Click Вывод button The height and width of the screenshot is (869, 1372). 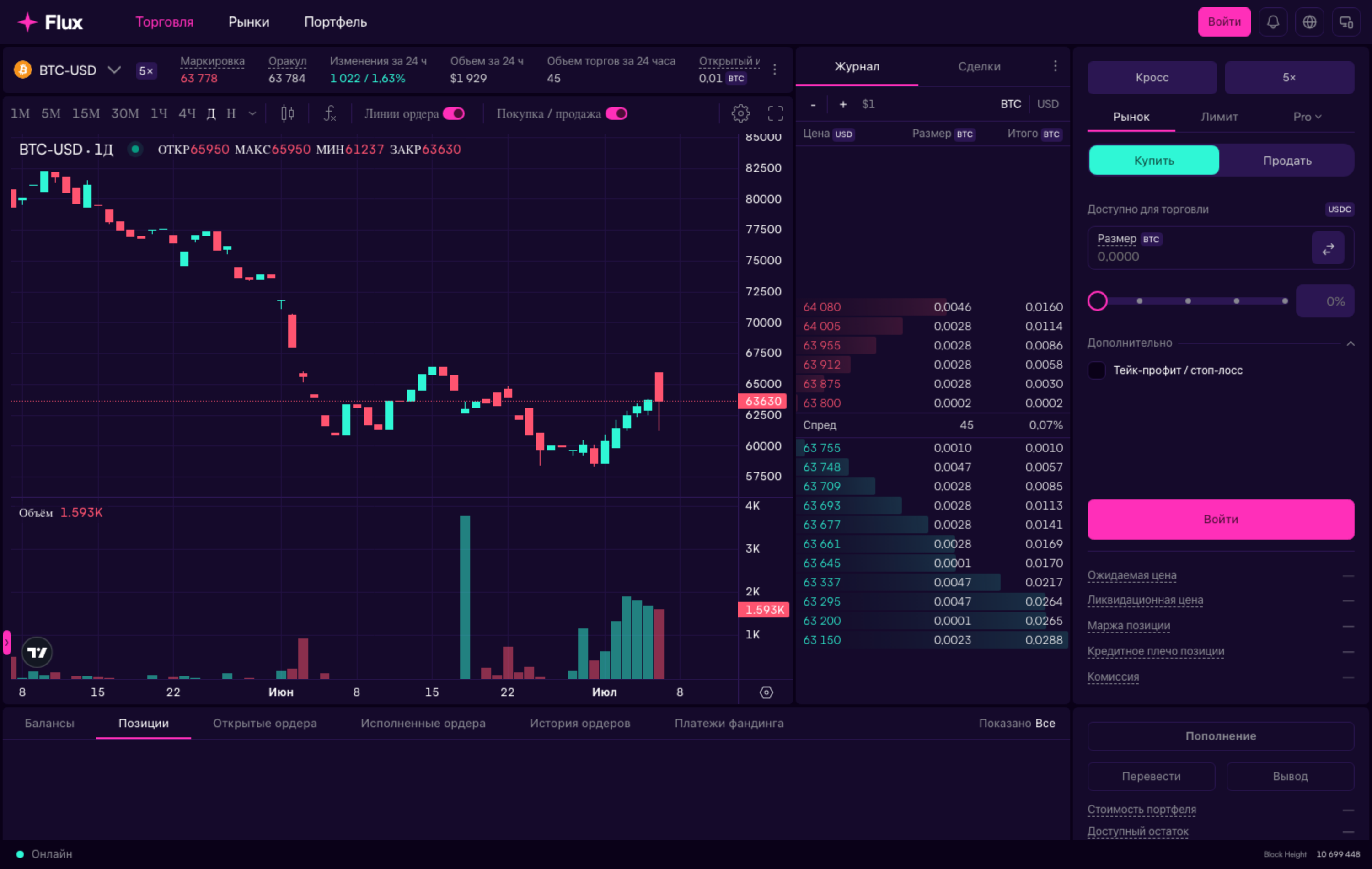coord(1290,776)
